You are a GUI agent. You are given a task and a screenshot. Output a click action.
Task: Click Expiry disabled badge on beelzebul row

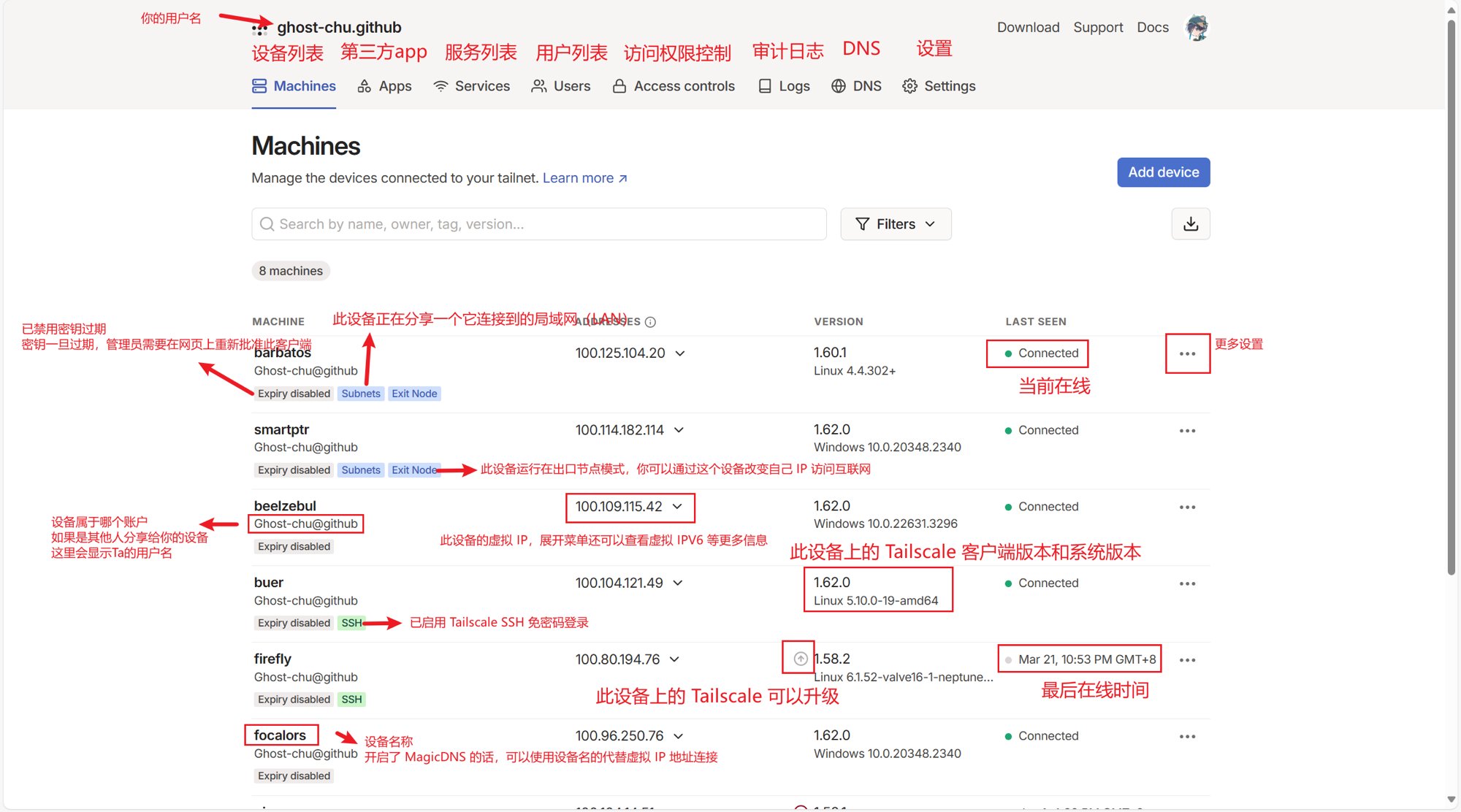[294, 547]
